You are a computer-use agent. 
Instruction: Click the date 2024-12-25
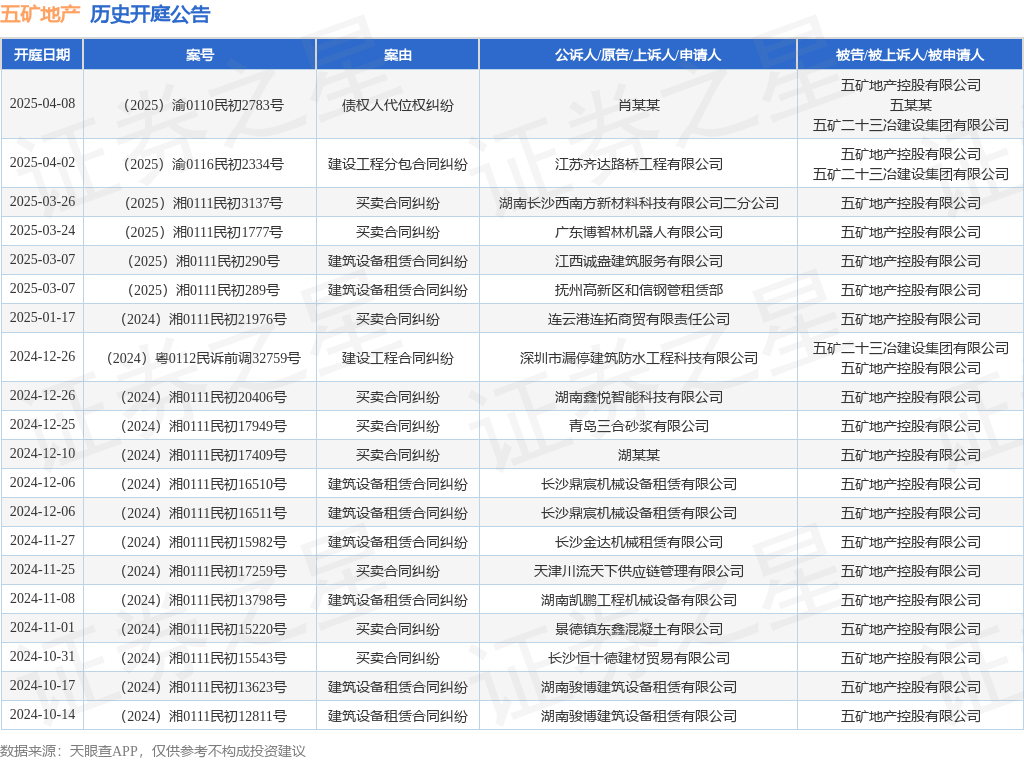pos(42,424)
